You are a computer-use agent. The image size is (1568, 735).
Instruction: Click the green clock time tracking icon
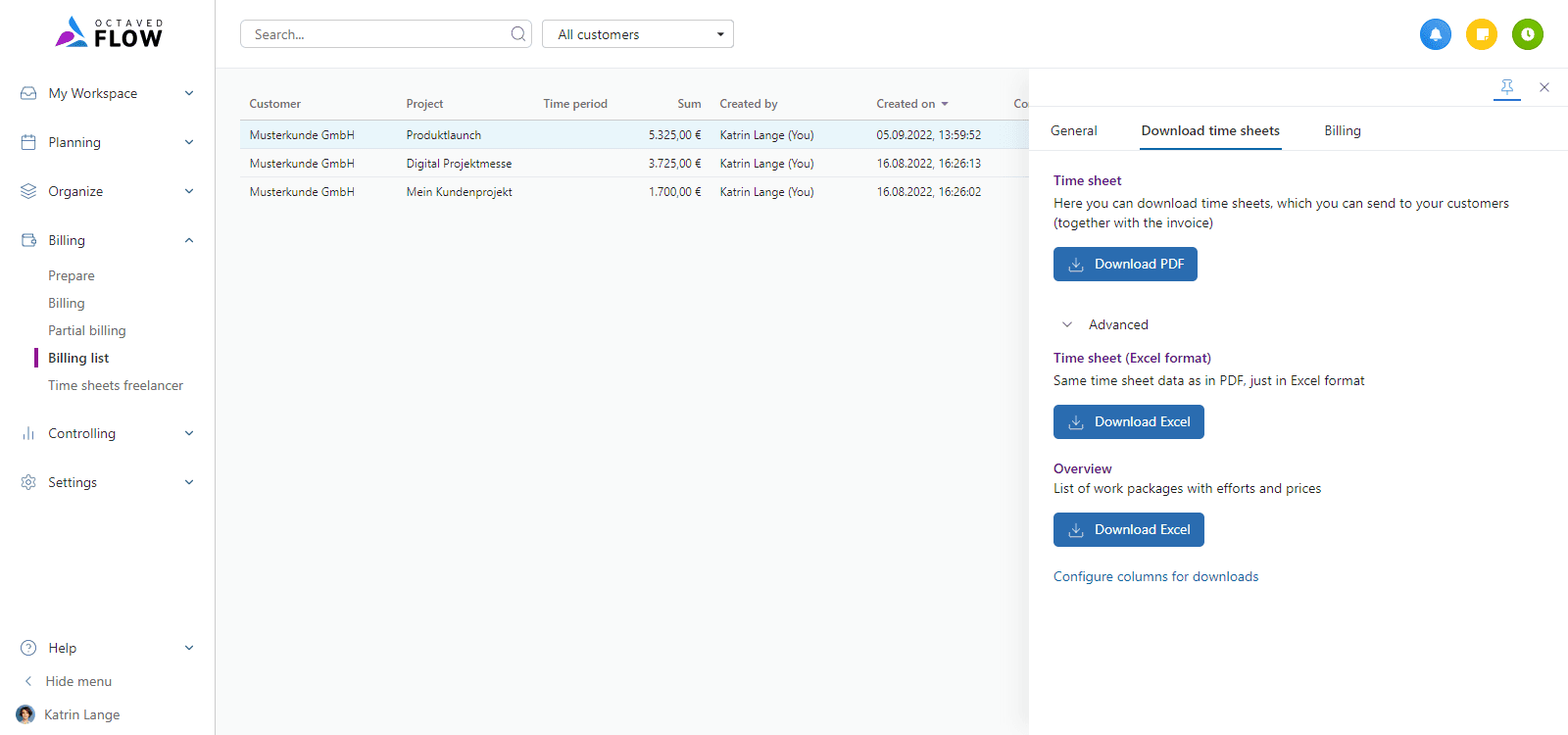pyautogui.click(x=1527, y=34)
